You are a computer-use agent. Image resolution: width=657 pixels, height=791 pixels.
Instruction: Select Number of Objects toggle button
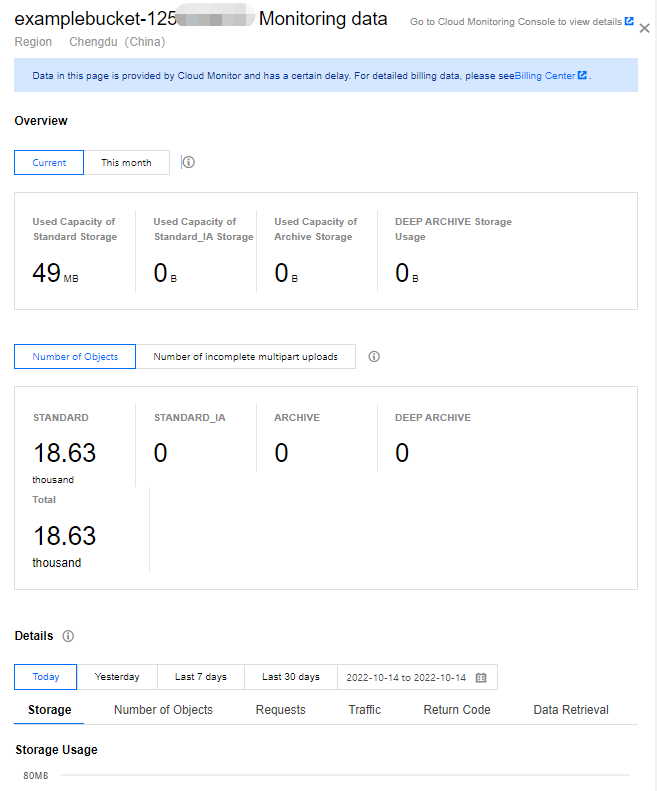coord(75,356)
